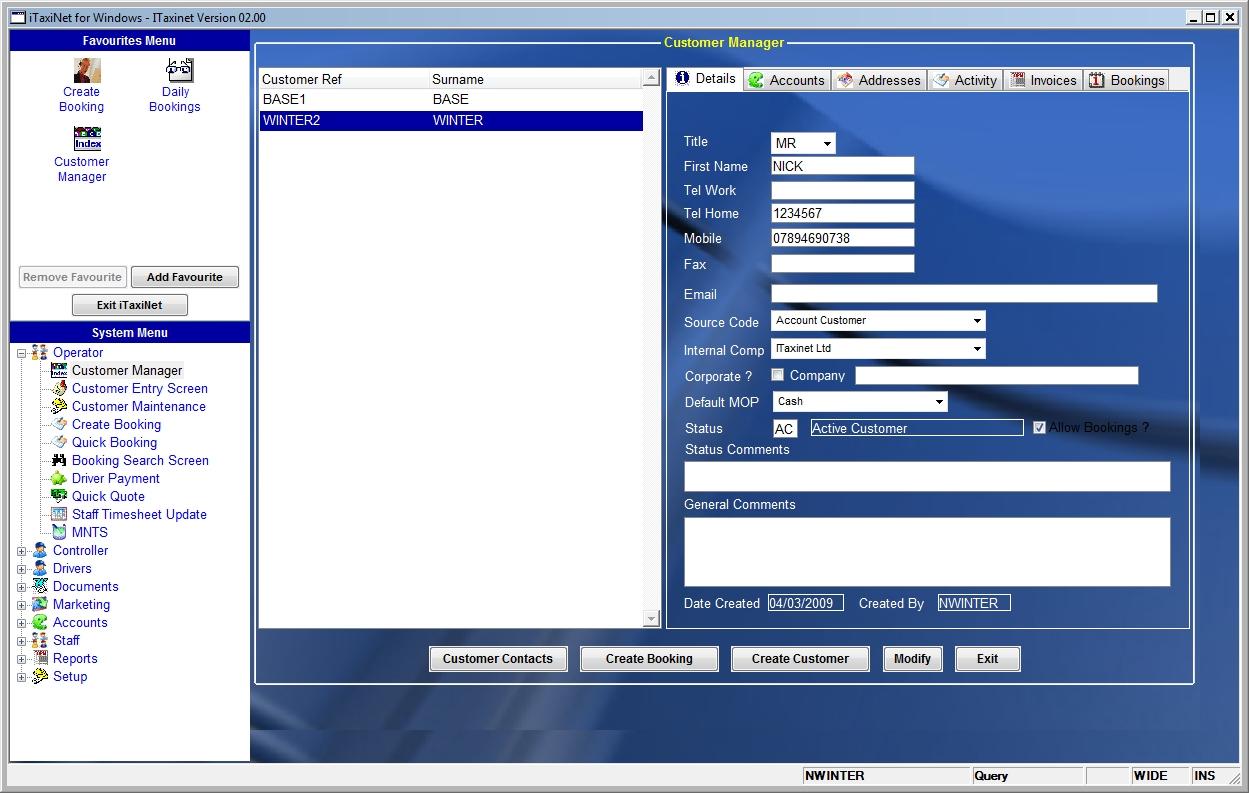This screenshot has height=793, width=1249.
Task: Click the Tel Work input field
Action: (843, 190)
